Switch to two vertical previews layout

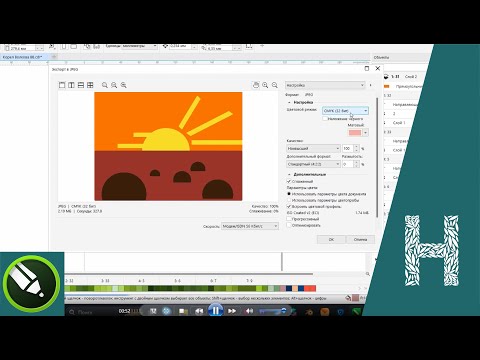[x=71, y=85]
